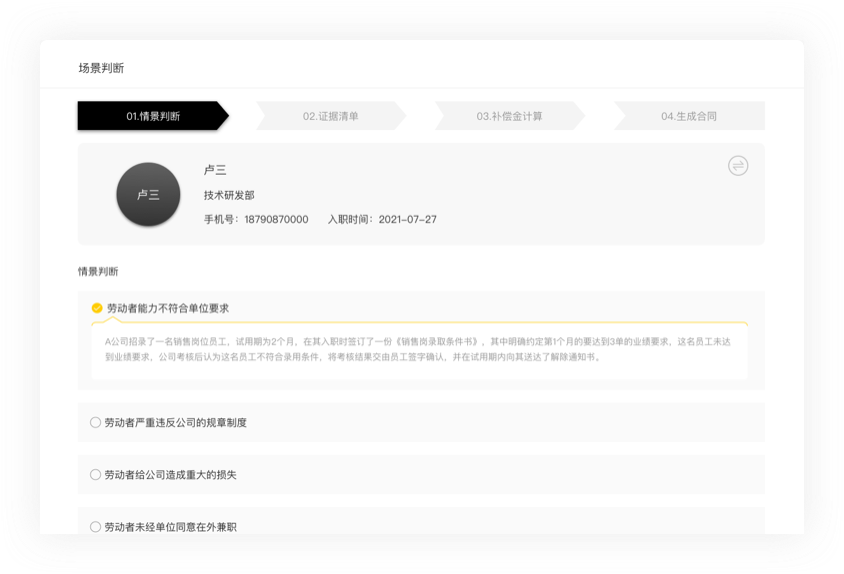
Task: Go to the 02.证据清单 step
Action: (330, 116)
